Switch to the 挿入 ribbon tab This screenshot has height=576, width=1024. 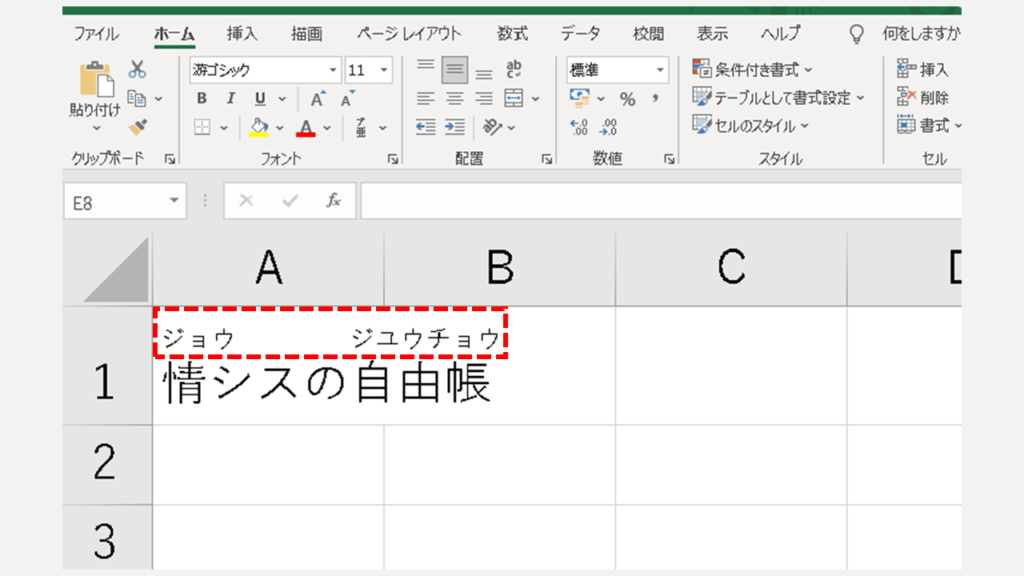[242, 34]
